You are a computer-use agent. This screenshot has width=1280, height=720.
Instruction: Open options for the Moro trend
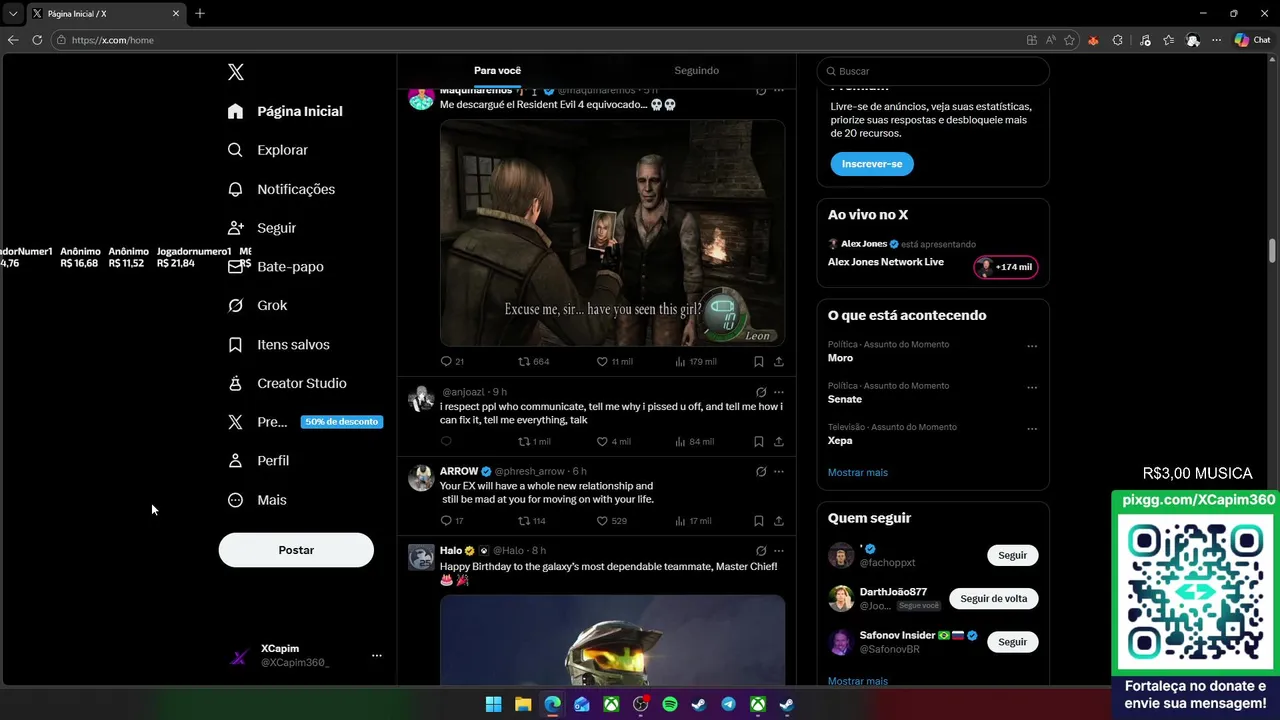[x=1032, y=346]
